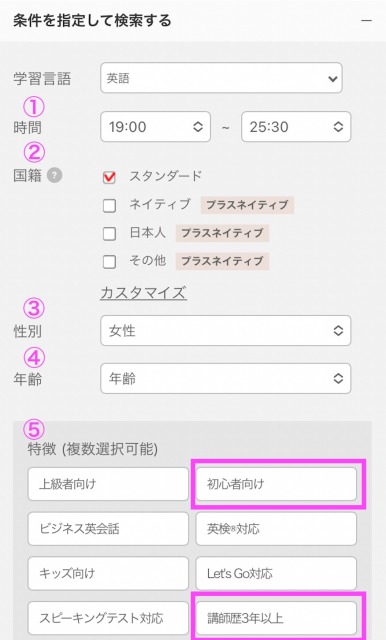386x640 pixels.
Task: Open the end time selector showing 25:30
Action: 296,127
